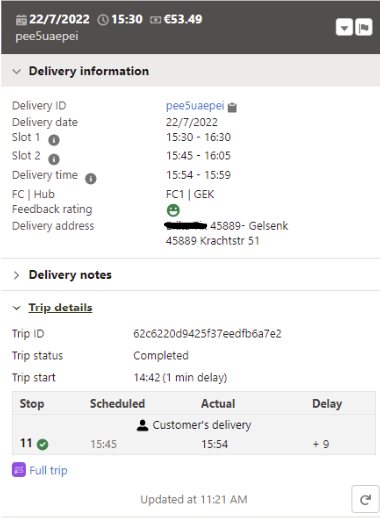Open the Trip details heading link
This screenshot has height=518, width=380.
point(60,308)
